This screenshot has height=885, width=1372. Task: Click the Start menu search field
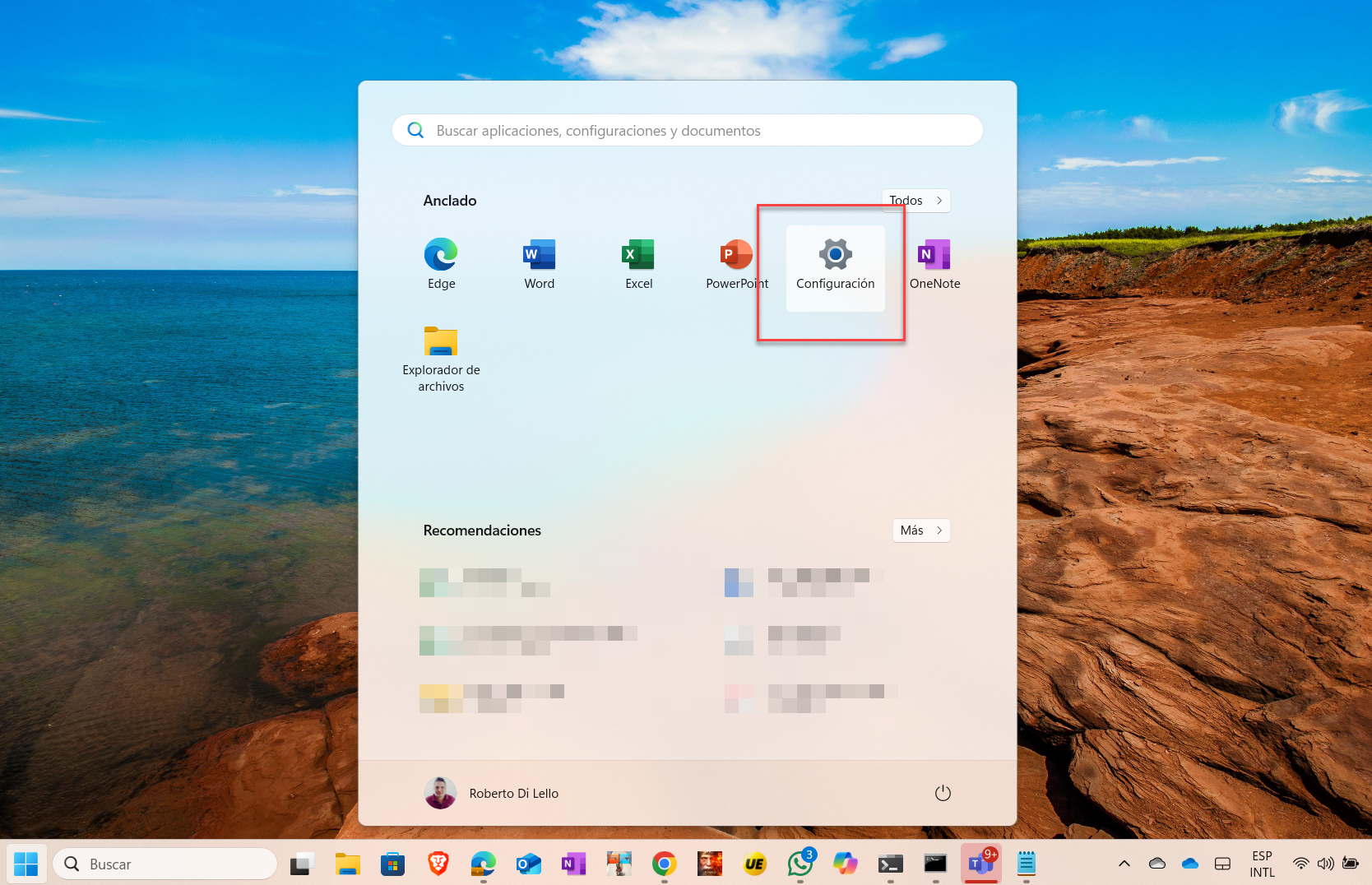pyautogui.click(x=687, y=131)
